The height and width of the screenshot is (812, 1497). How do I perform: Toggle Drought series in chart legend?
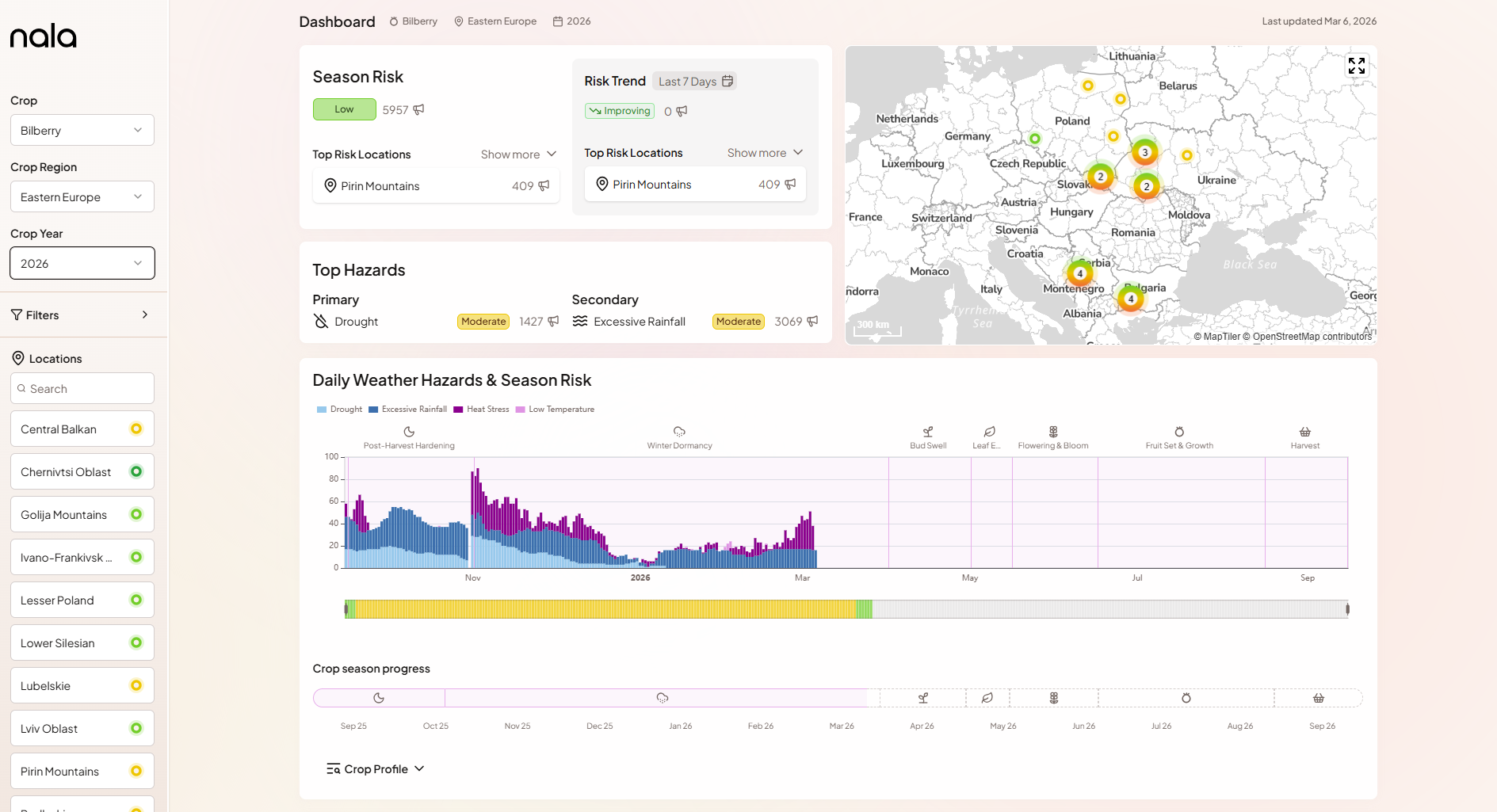339,410
